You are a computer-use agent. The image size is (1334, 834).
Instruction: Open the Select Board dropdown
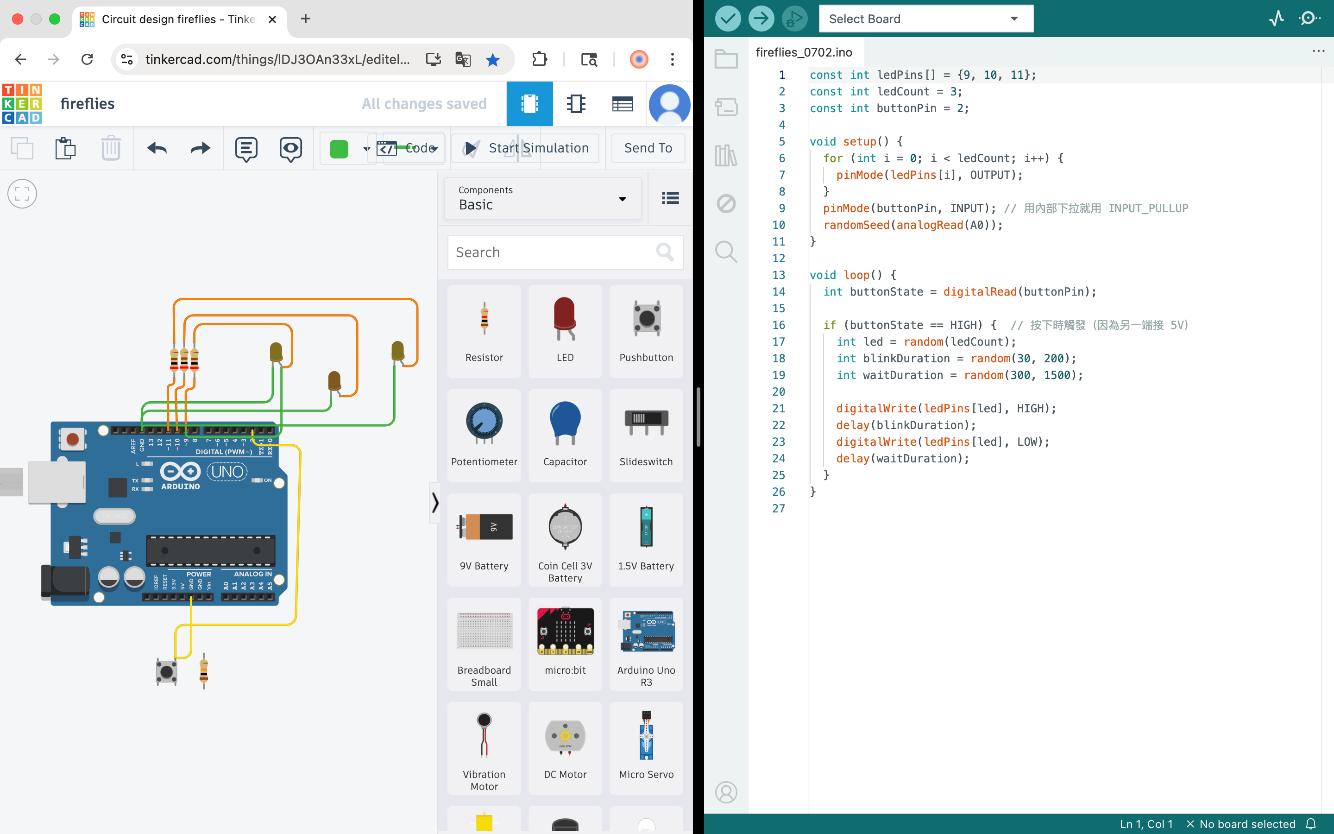(925, 18)
